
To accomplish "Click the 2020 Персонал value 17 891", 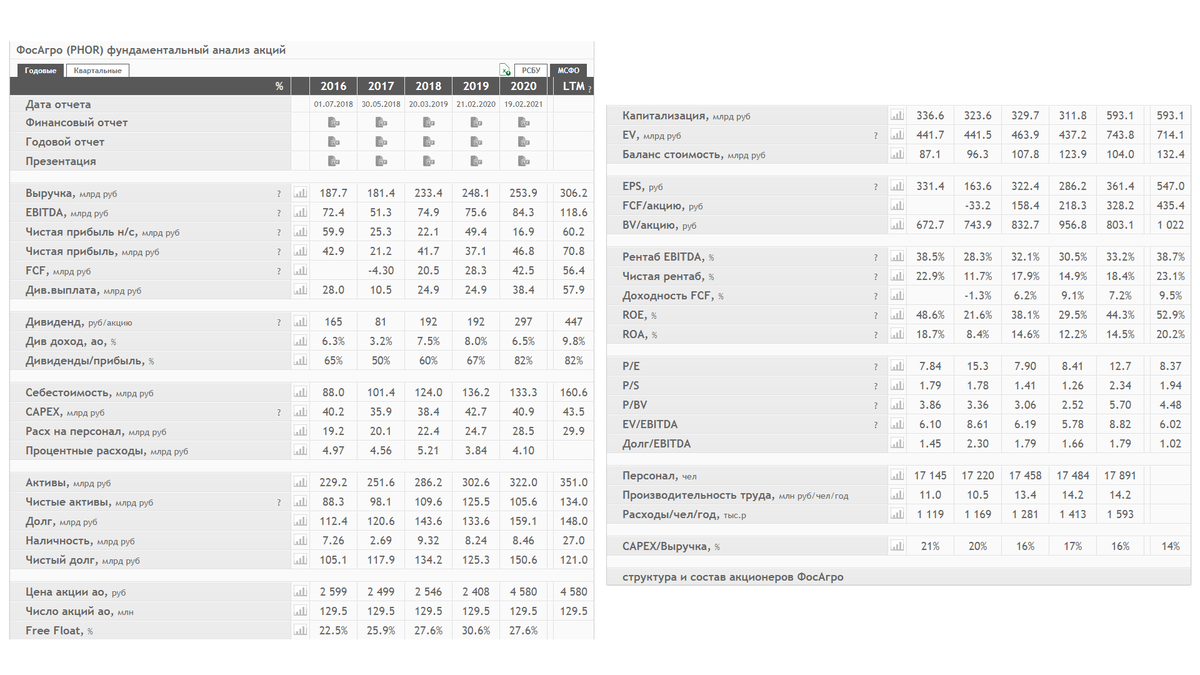I will pyautogui.click(x=1121, y=476).
